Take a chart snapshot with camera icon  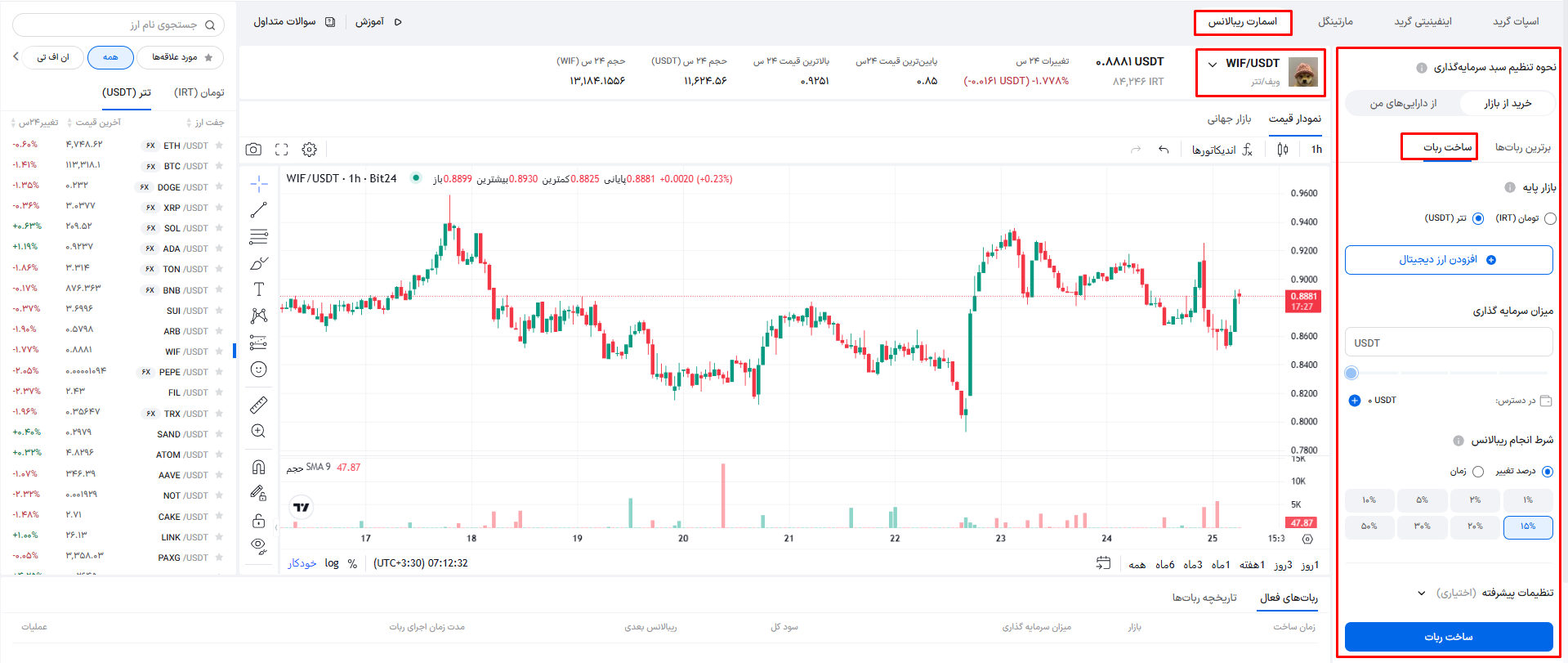[253, 150]
